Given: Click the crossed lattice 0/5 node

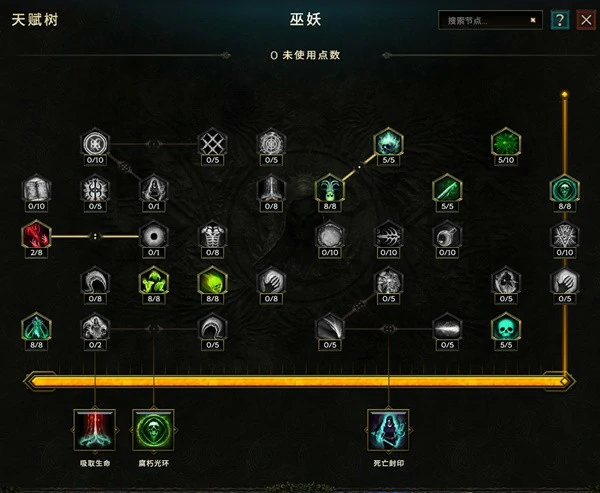Looking at the screenshot, I should coord(212,143).
